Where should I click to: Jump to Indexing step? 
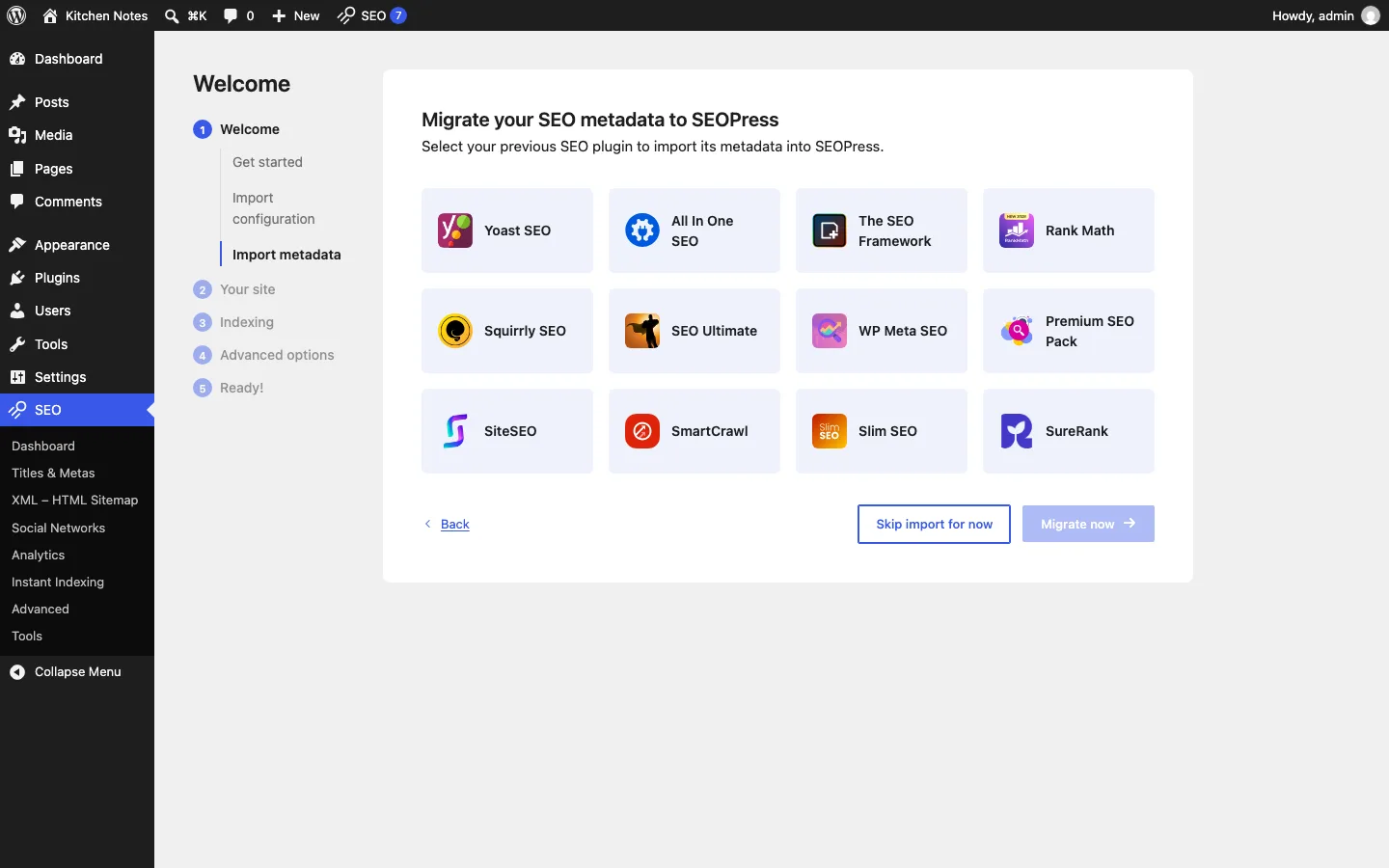coord(246,322)
